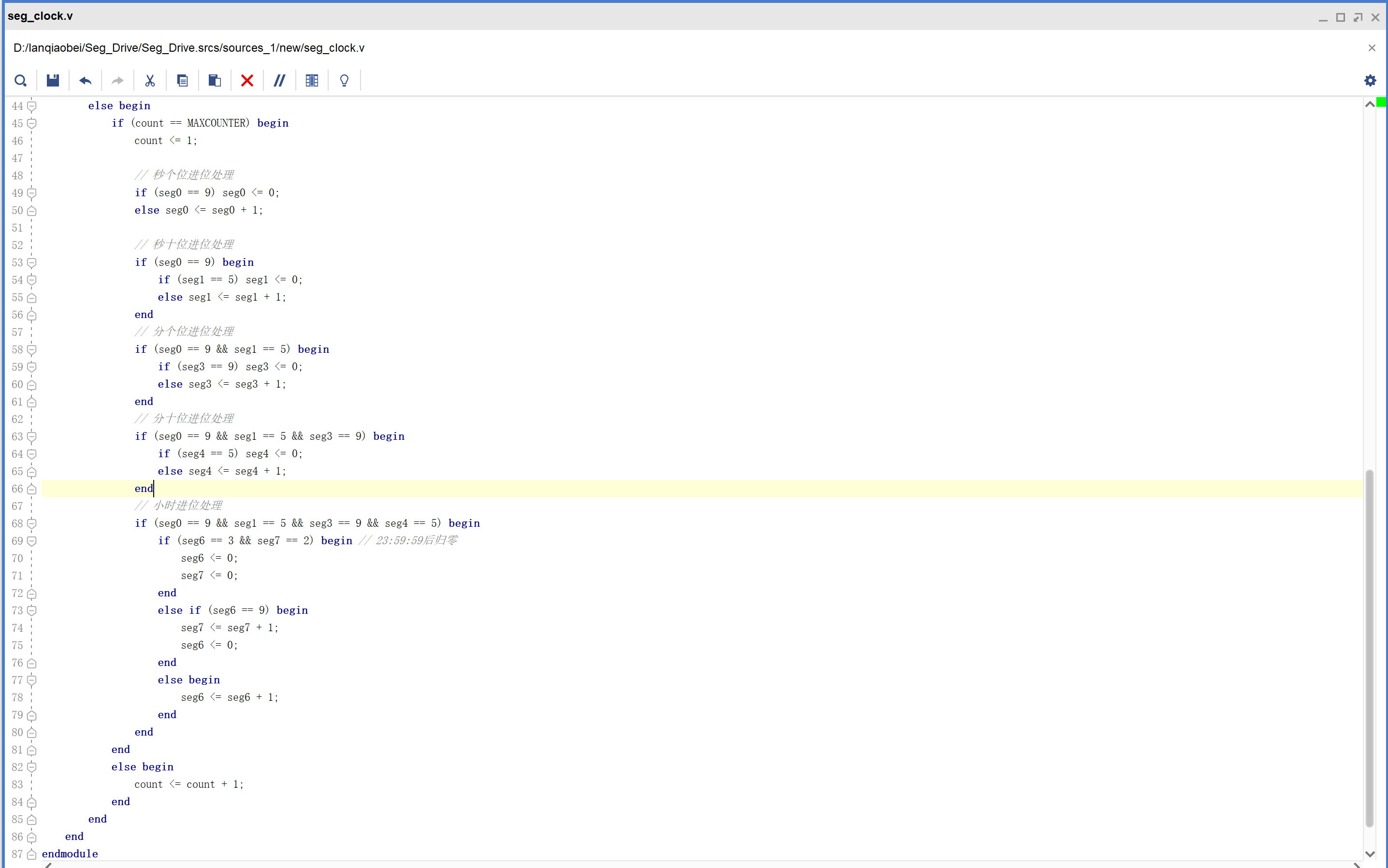Collapse the code fold at line 53
This screenshot has height=868, width=1388.
coord(31,262)
